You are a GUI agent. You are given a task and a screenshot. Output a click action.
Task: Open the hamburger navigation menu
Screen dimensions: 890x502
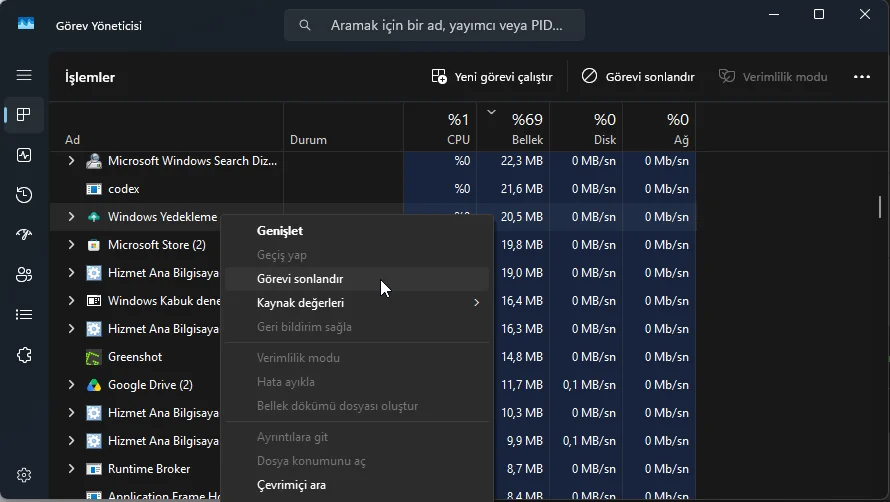point(24,75)
